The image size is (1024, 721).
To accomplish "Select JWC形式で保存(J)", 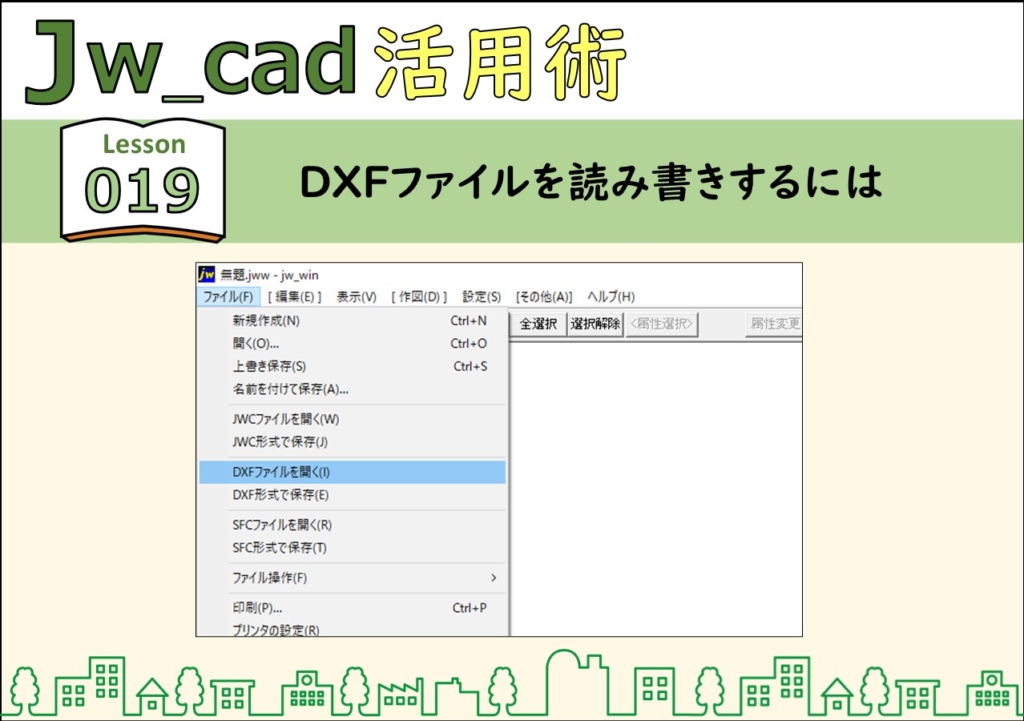I will point(353,442).
